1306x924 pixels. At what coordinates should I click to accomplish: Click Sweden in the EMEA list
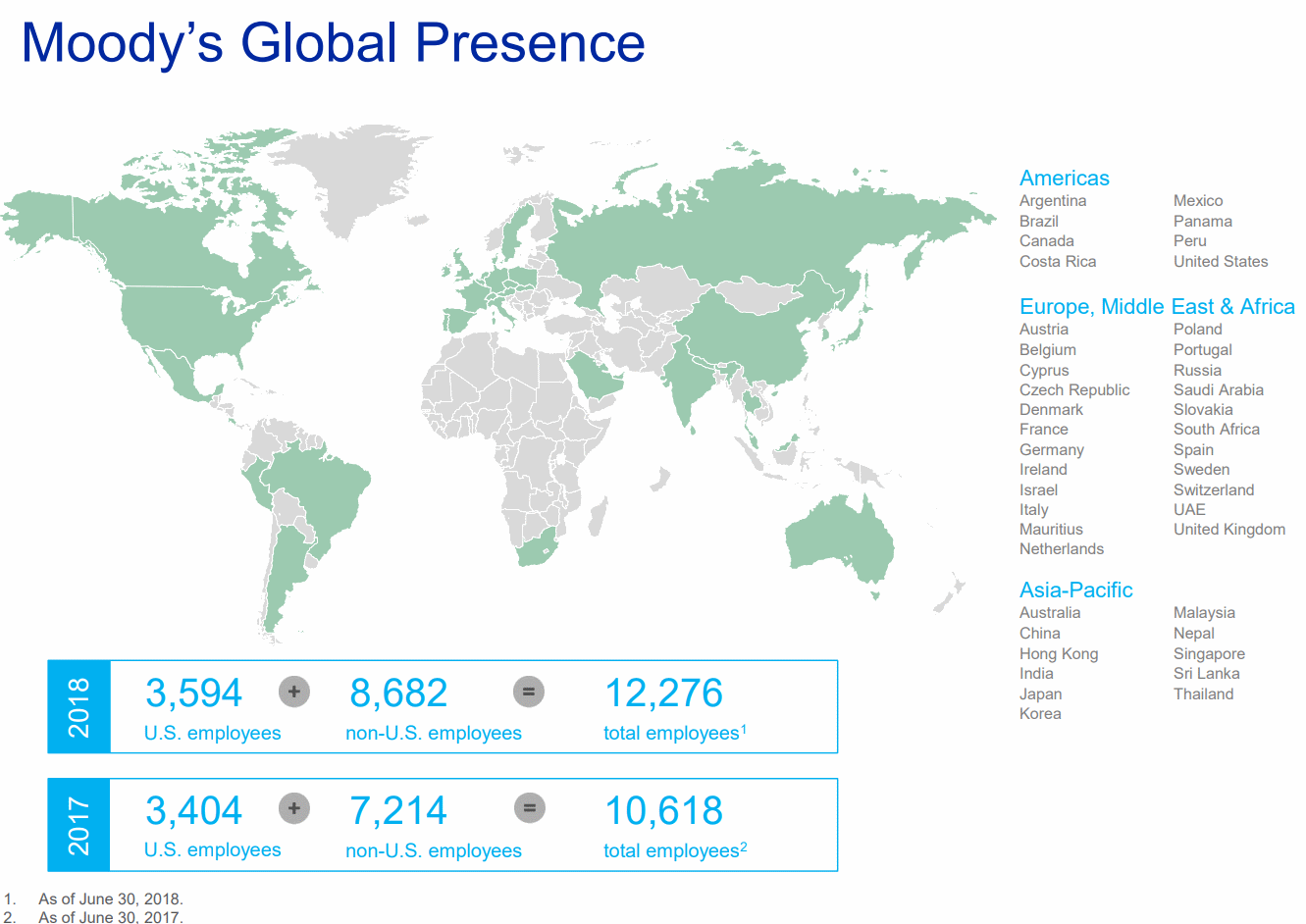(x=1201, y=470)
